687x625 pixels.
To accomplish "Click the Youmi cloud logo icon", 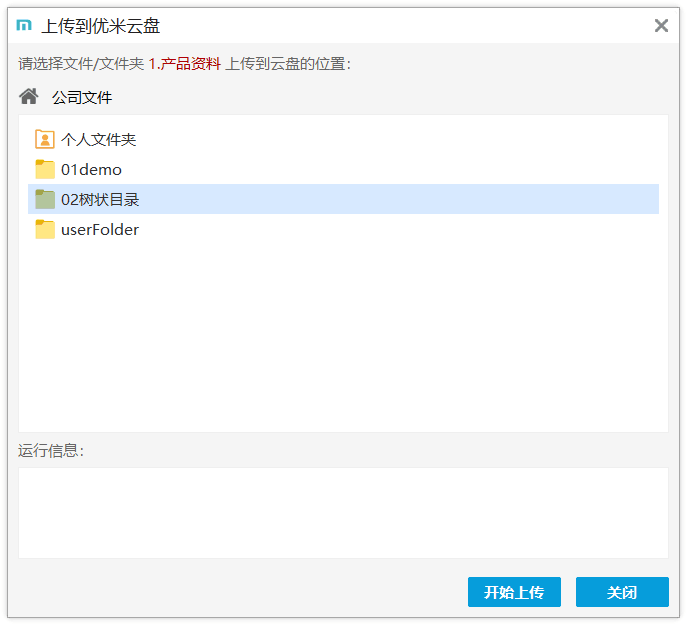I will 24,25.
